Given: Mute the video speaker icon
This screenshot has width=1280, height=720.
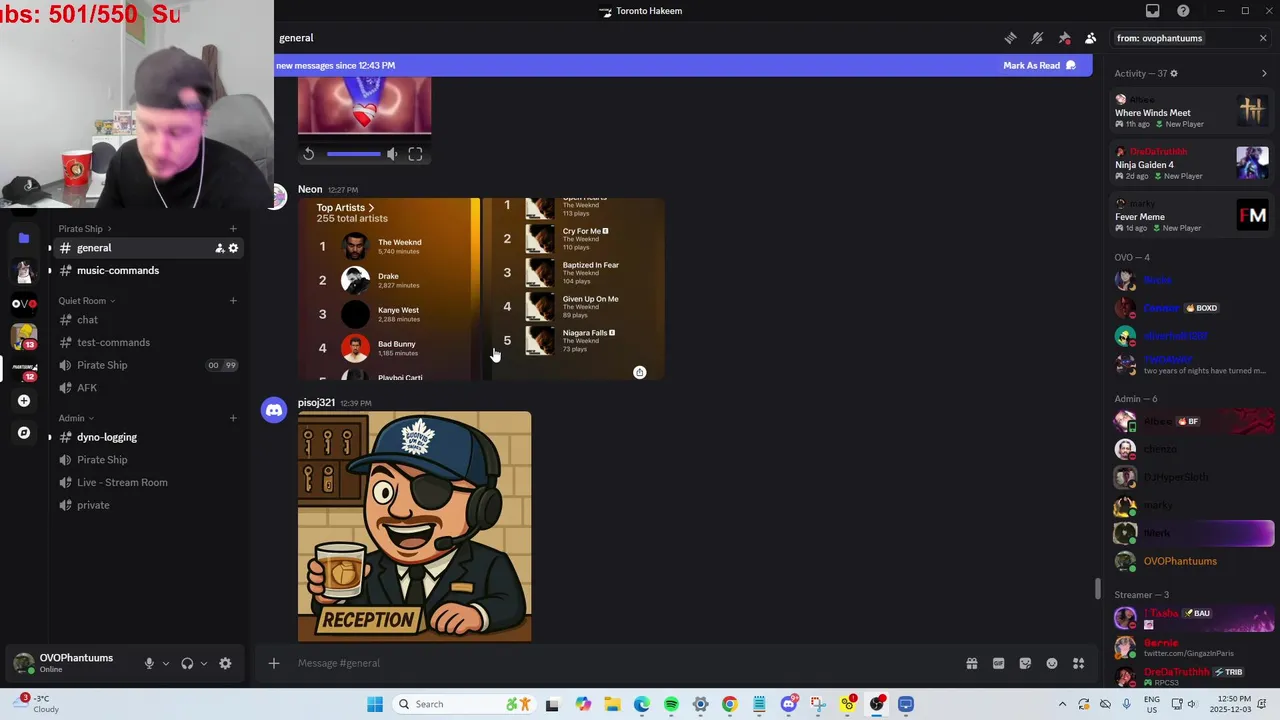Looking at the screenshot, I should [x=392, y=154].
